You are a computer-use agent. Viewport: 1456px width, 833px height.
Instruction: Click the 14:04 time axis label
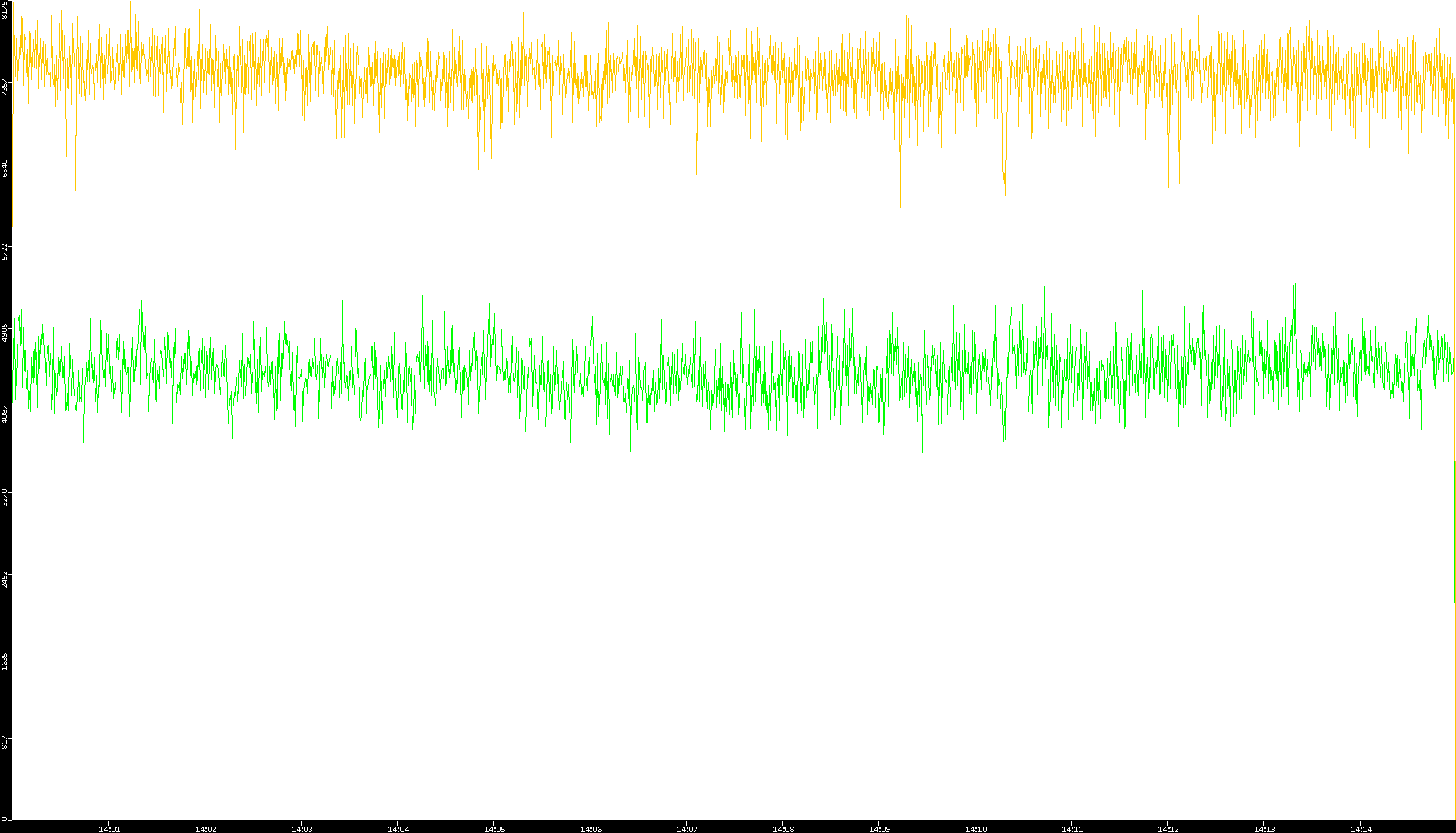tap(398, 829)
